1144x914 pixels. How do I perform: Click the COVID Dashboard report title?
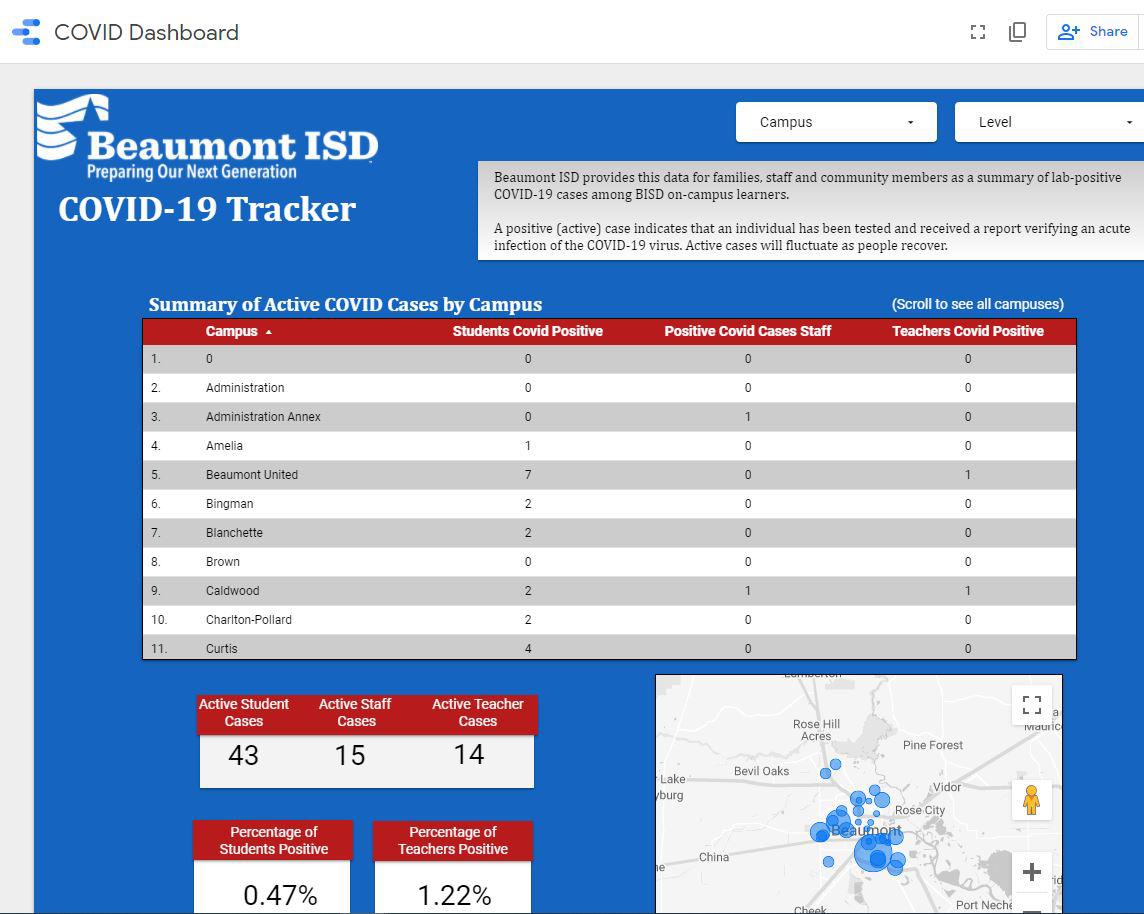[x=147, y=32]
